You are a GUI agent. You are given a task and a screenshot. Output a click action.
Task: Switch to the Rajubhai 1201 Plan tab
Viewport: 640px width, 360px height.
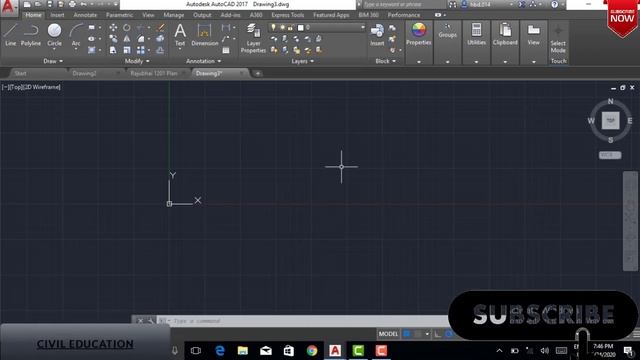point(154,73)
